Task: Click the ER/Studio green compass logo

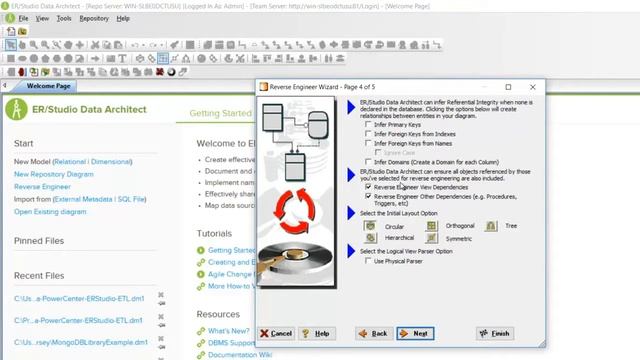Action: (x=17, y=109)
